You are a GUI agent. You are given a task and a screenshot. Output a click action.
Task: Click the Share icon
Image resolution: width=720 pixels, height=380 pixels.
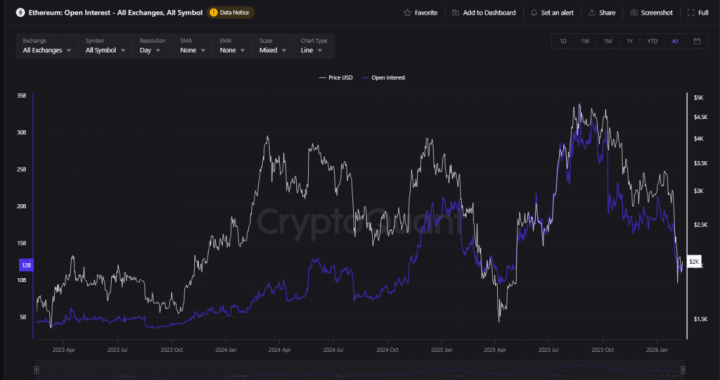(592, 13)
